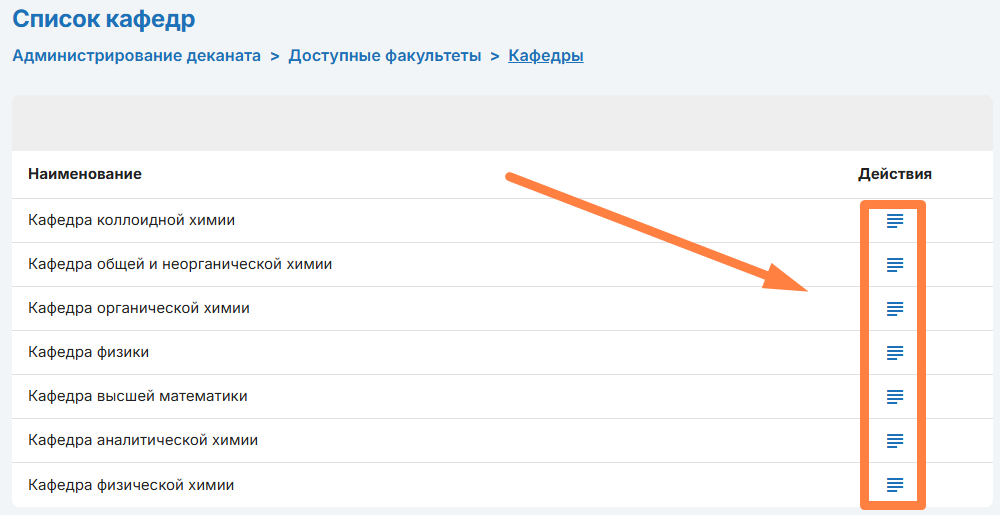Image resolution: width=1000 pixels, height=515 pixels.
Task: Select the Кафедра коллоидной химии row name
Action: click(132, 220)
